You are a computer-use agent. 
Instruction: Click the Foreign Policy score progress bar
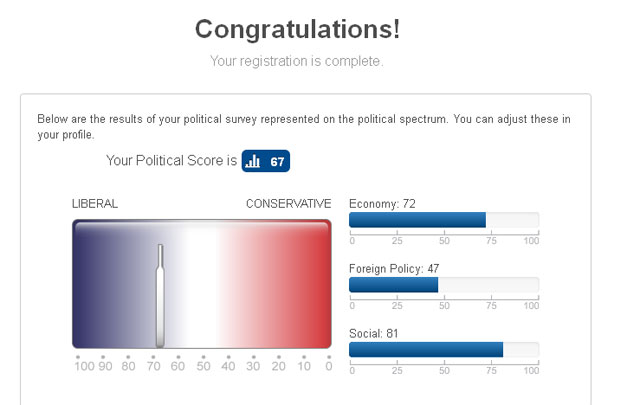pos(443,285)
